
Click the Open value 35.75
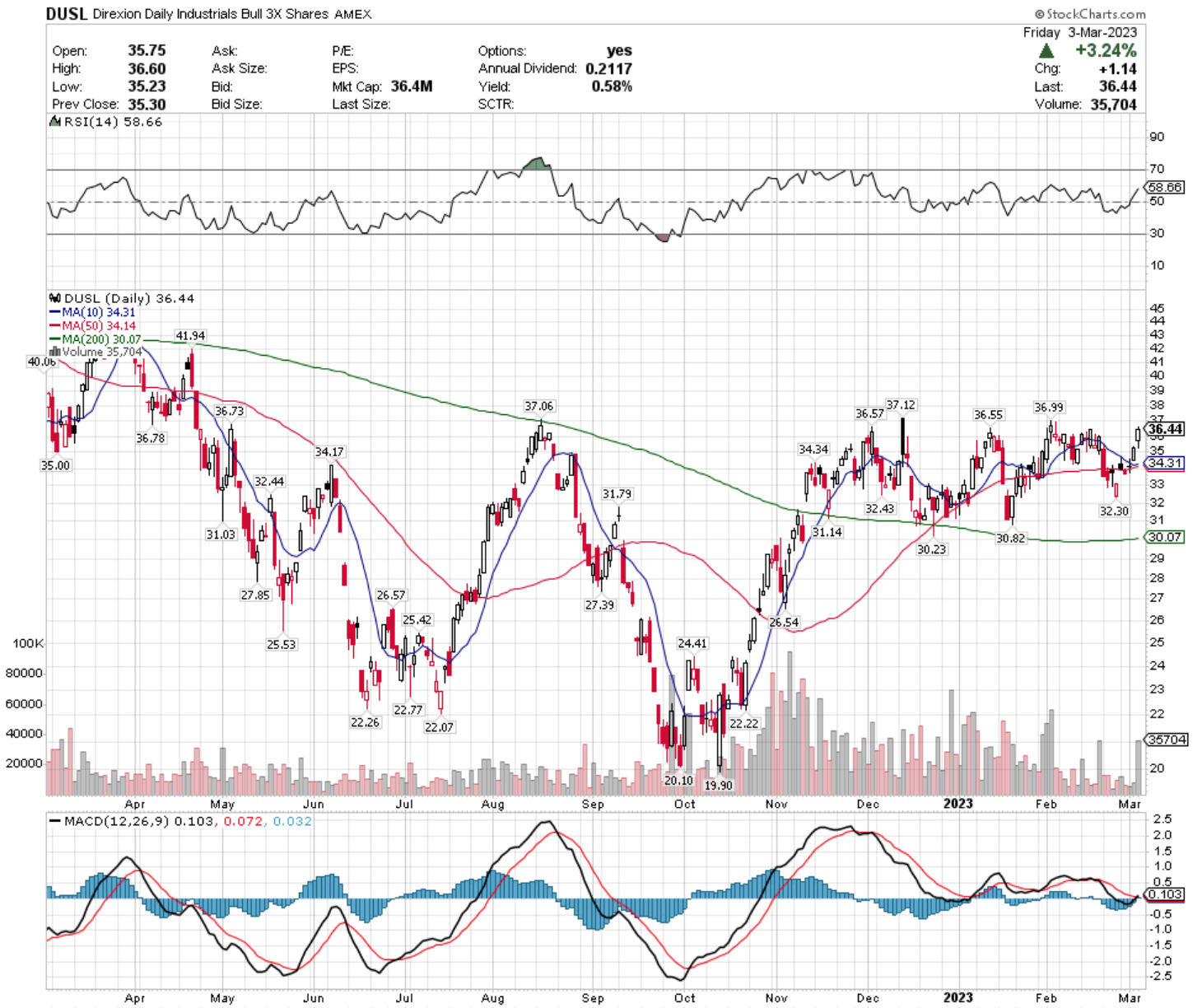tap(147, 50)
